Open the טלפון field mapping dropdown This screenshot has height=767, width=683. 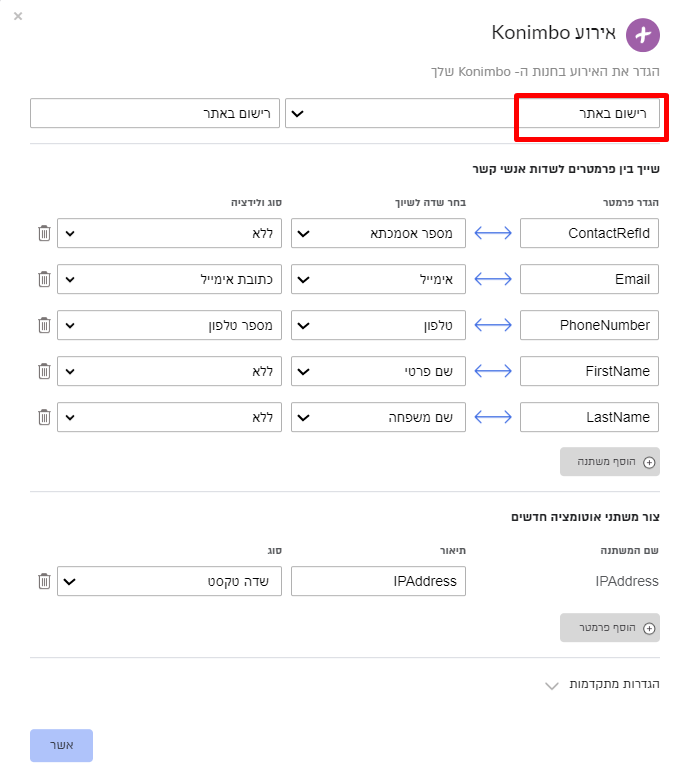tap(378, 325)
